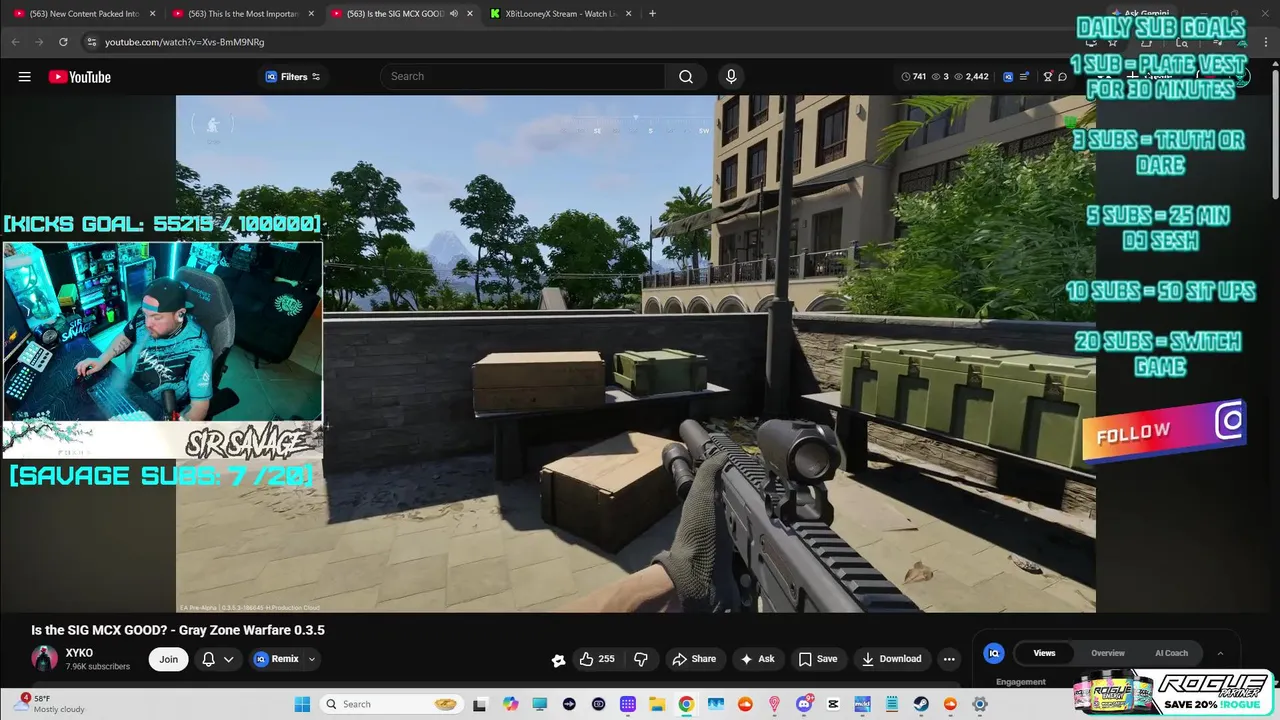1280x720 pixels.
Task: Open Chrome from the taskbar
Action: coord(686,704)
